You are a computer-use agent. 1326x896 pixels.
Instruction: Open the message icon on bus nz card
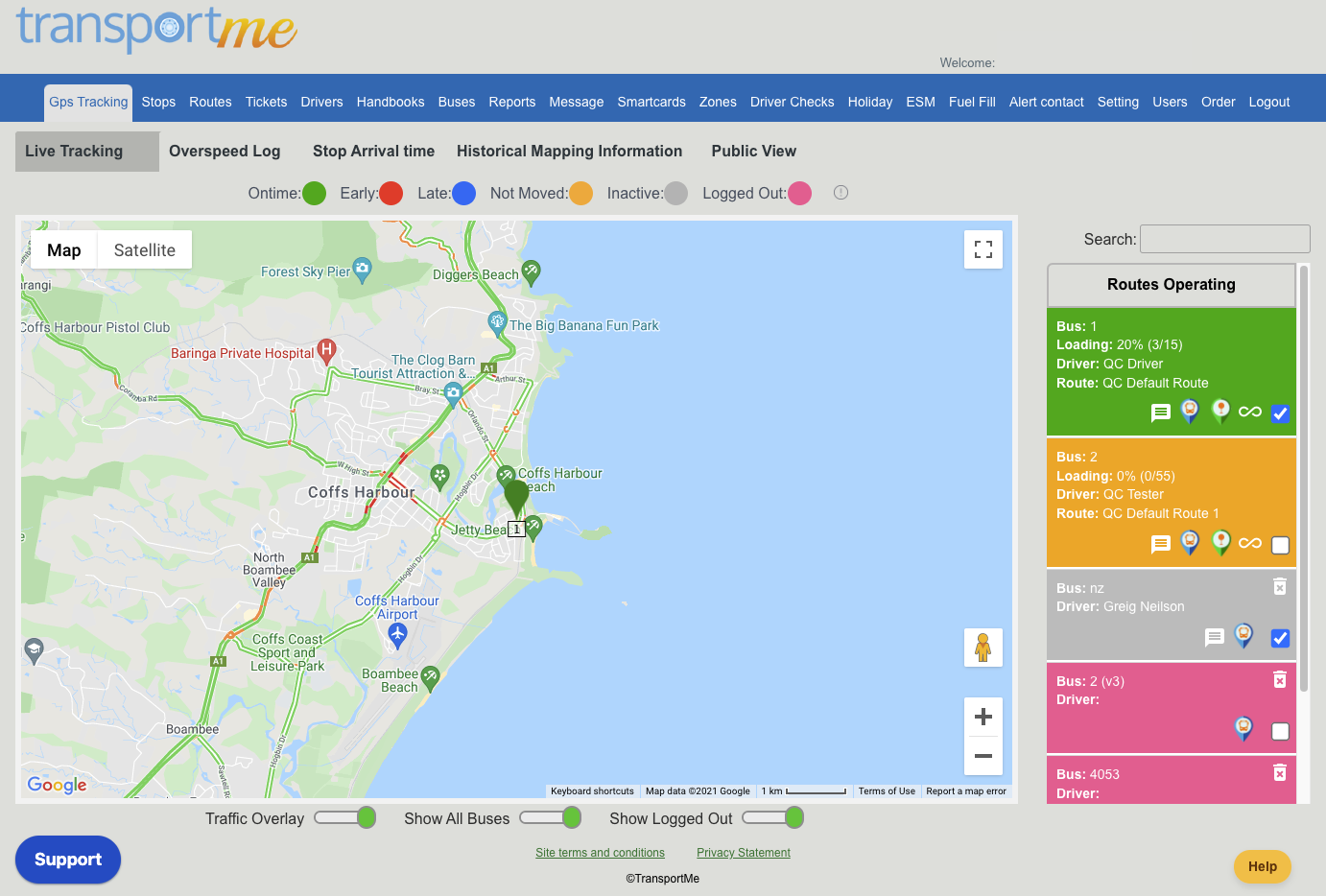[x=1215, y=637]
